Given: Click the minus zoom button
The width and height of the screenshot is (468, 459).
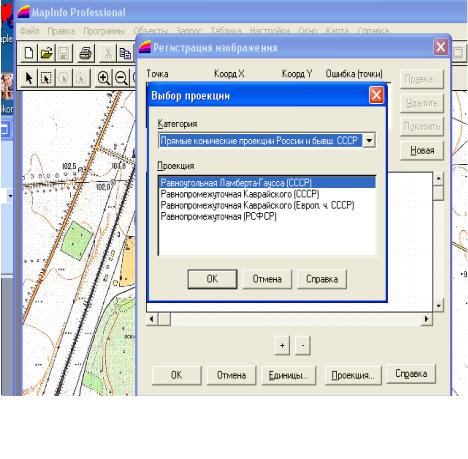Looking at the screenshot, I should point(303,345).
